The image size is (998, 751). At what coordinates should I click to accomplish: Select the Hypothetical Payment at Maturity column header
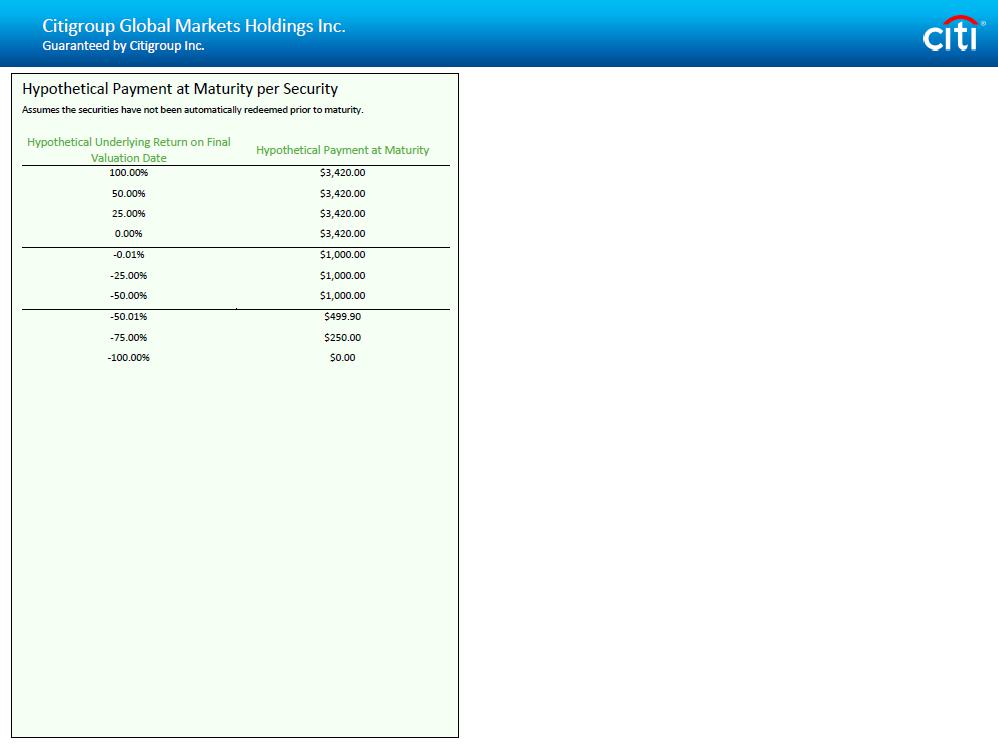342,150
